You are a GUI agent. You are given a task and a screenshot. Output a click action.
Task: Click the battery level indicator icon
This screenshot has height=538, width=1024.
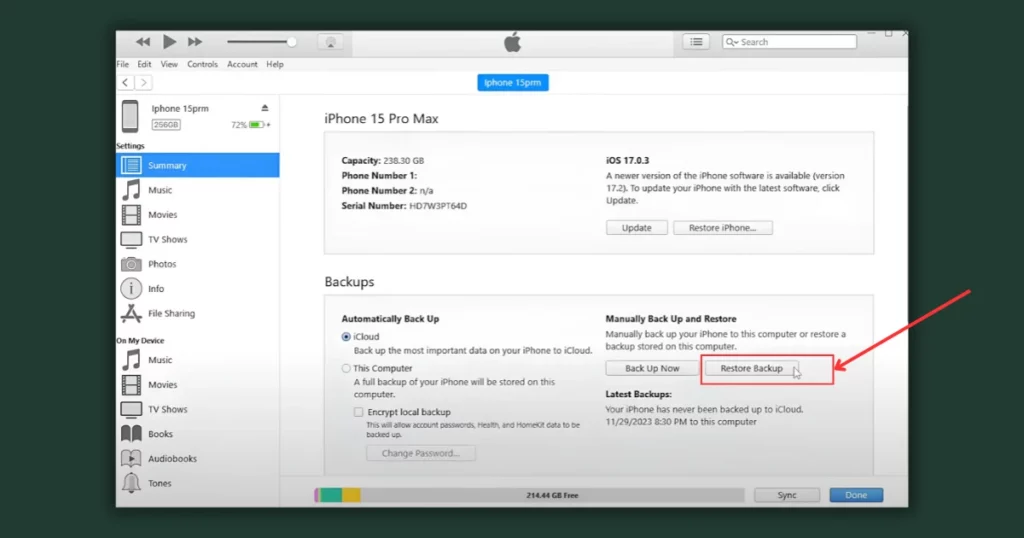click(257, 125)
